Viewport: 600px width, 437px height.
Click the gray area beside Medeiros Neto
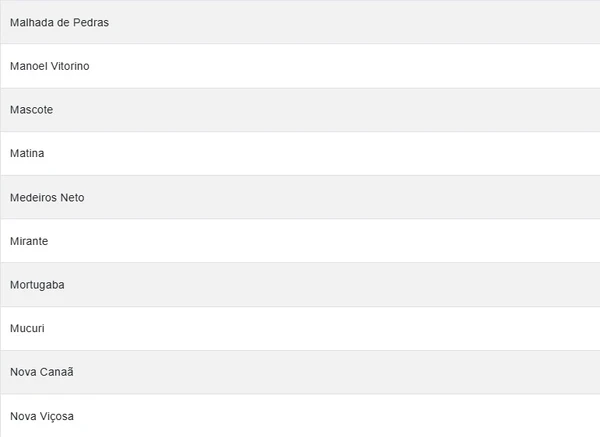[x=350, y=198]
